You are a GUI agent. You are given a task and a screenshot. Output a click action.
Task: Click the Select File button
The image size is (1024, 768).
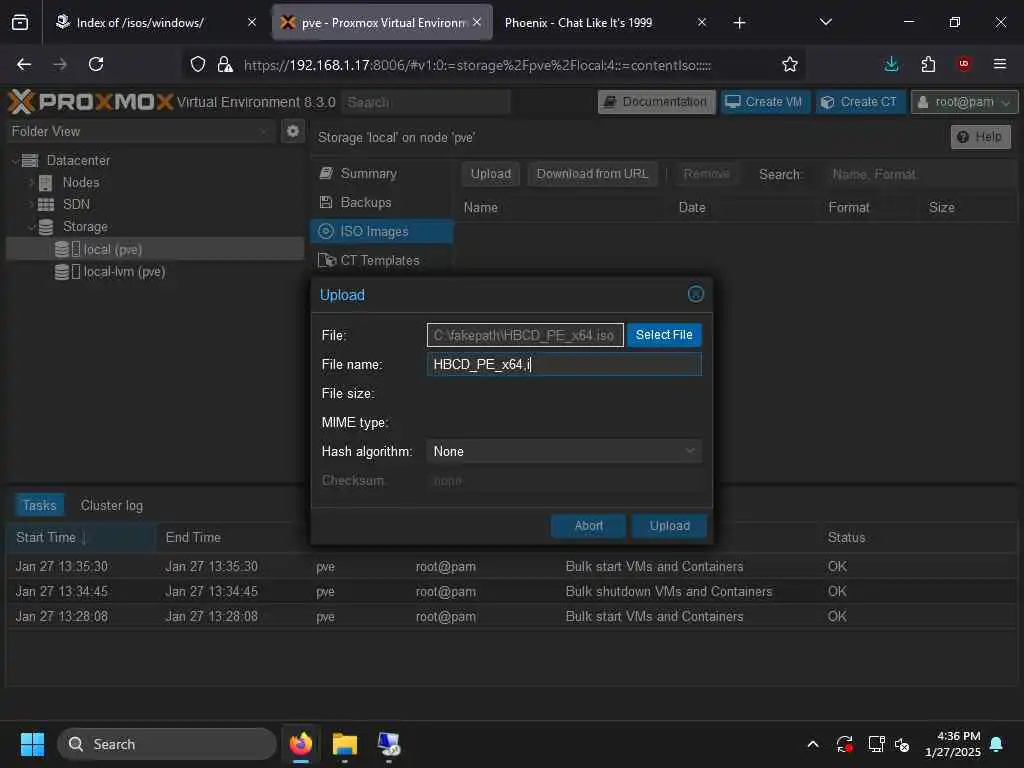point(664,334)
